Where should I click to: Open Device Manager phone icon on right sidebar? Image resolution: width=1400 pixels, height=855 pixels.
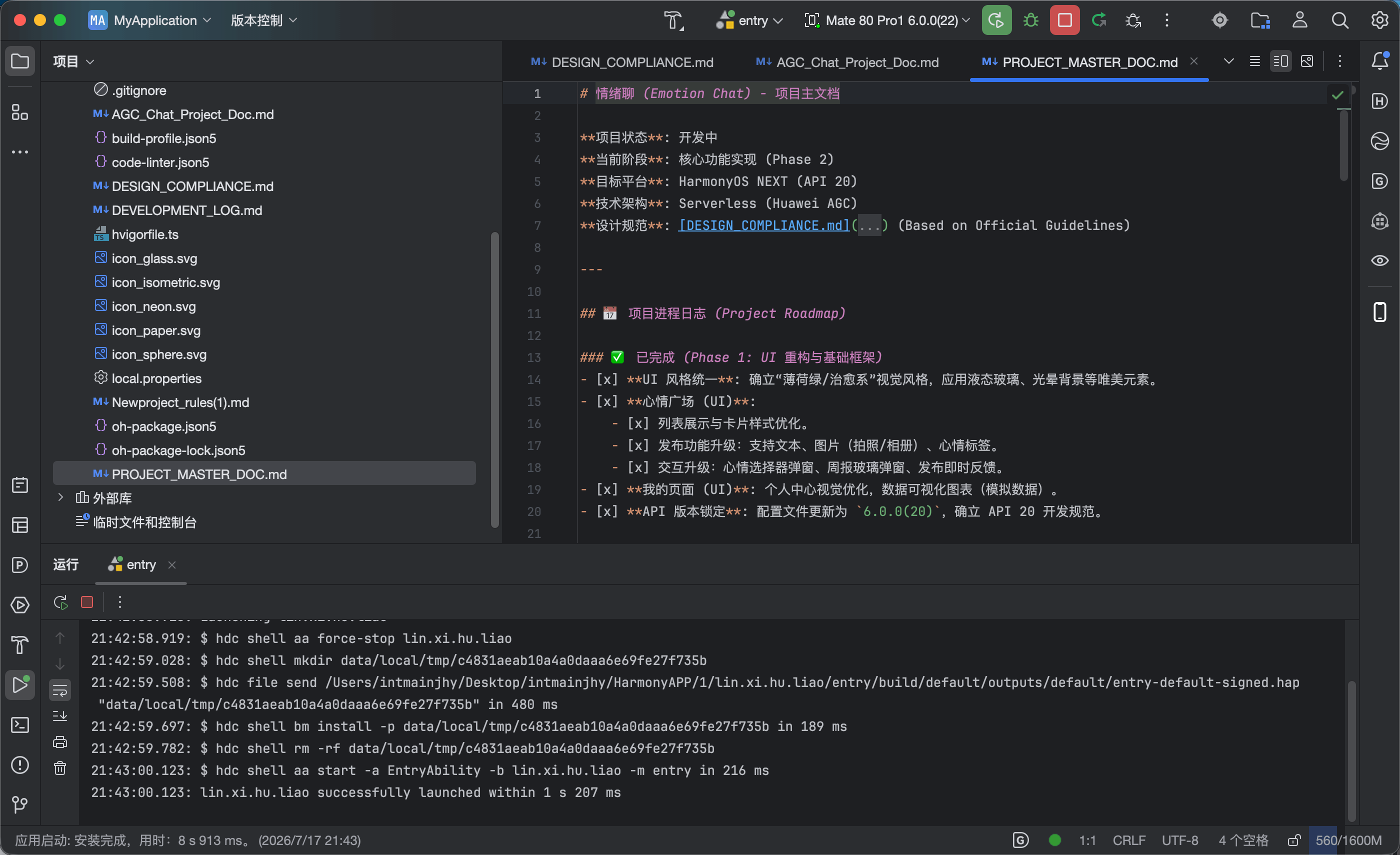pos(1379,312)
